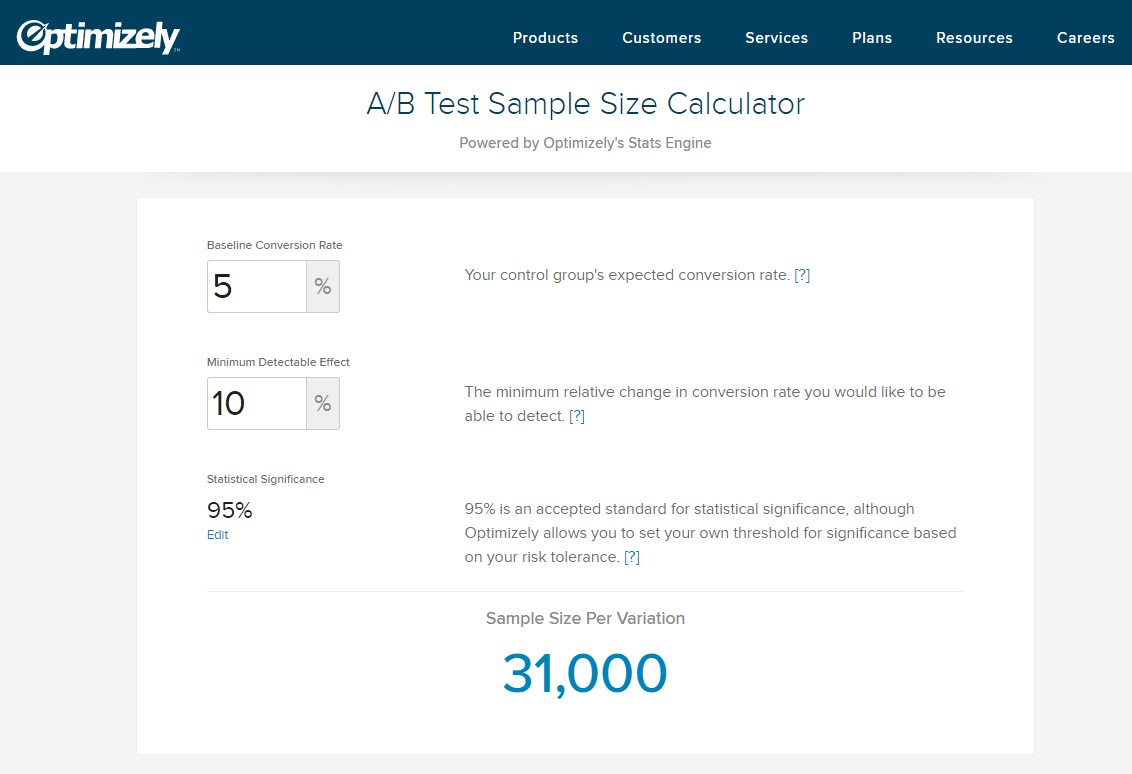
Task: Click the Minimum Detectable Effect input field
Action: pyautogui.click(x=257, y=404)
